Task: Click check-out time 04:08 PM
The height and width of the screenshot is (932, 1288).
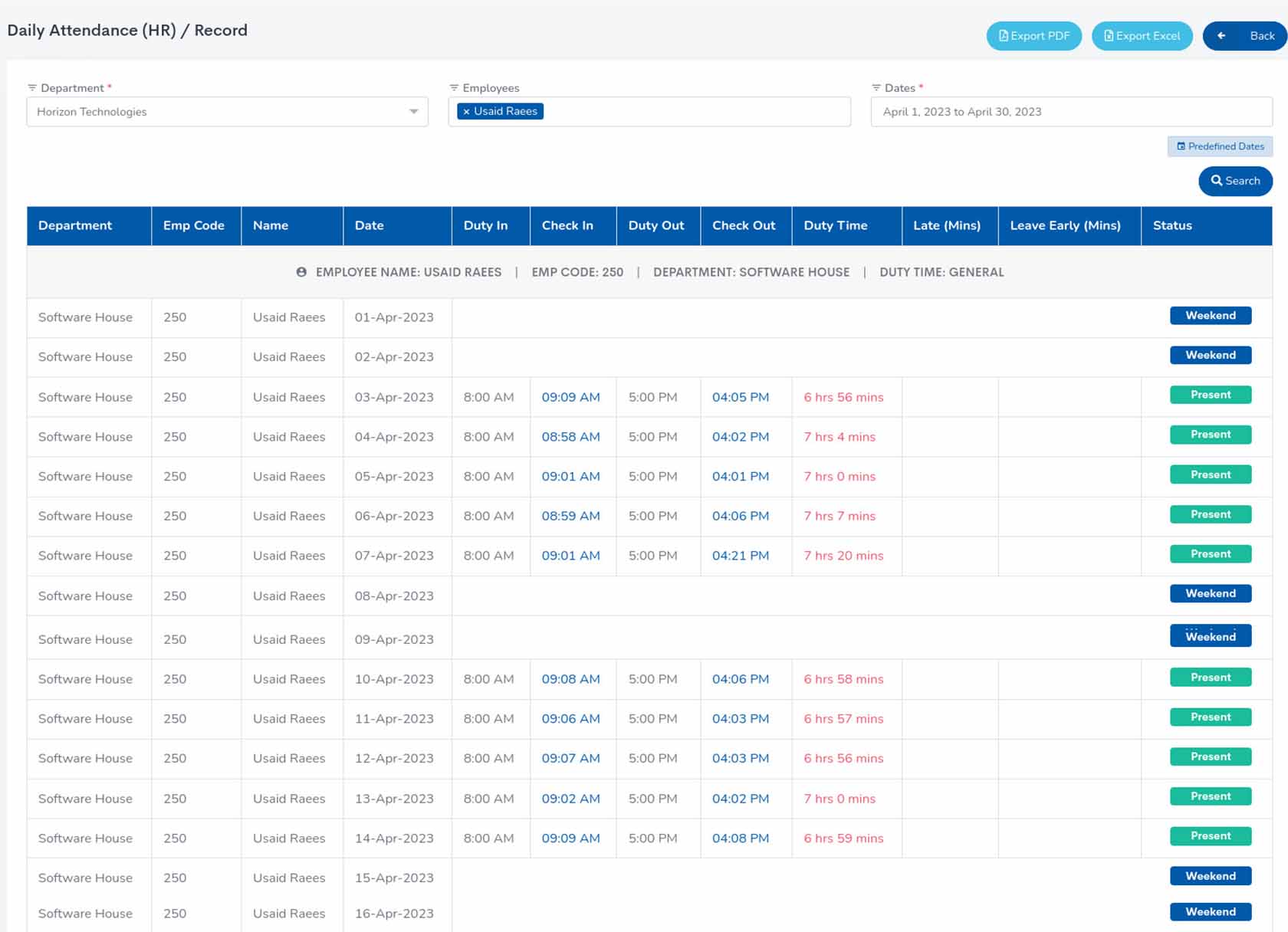Action: (741, 838)
